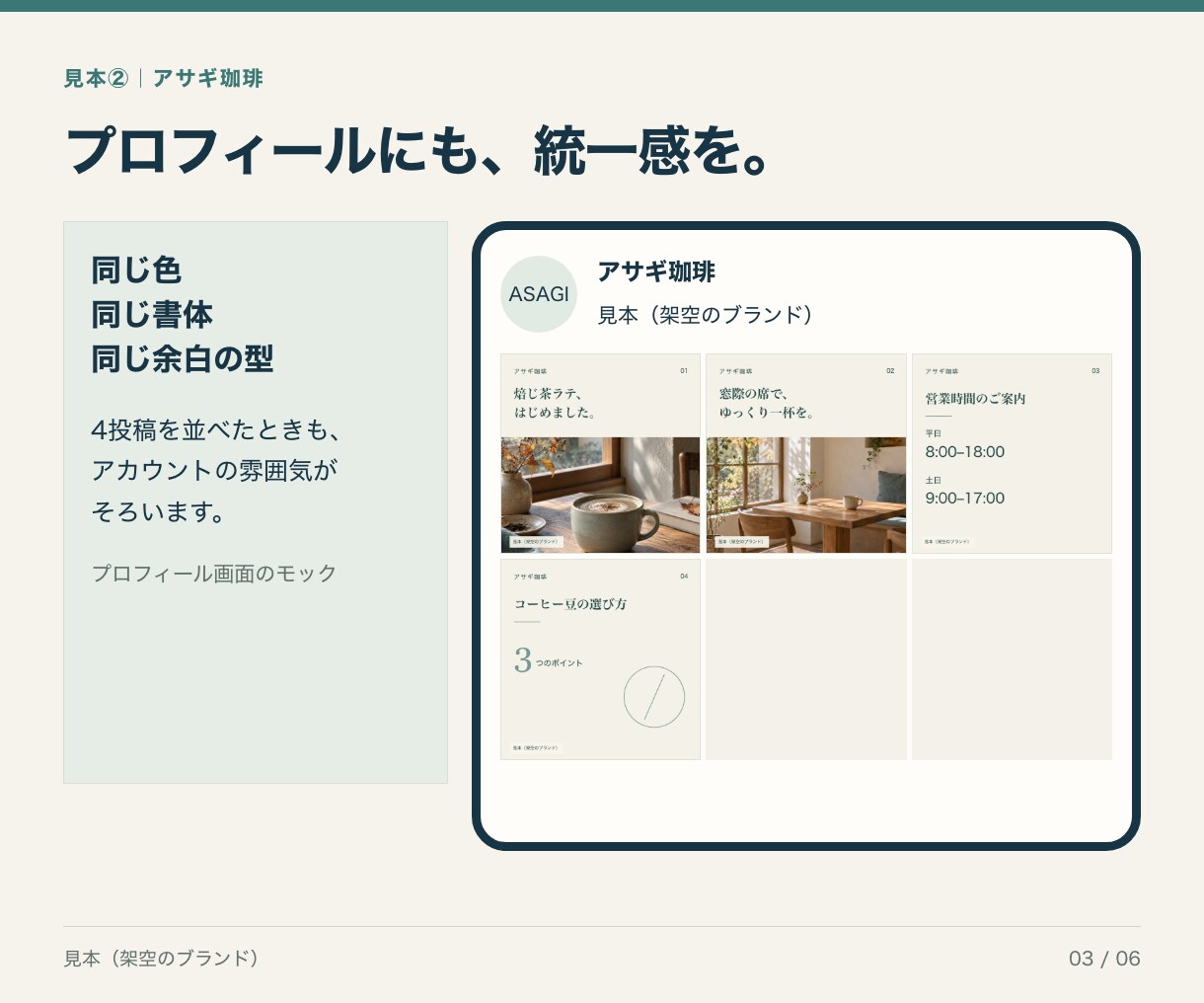1204x1003 pixels.
Task: Open the コーヒー豆の選び方 post thumbnail
Action: (600, 659)
